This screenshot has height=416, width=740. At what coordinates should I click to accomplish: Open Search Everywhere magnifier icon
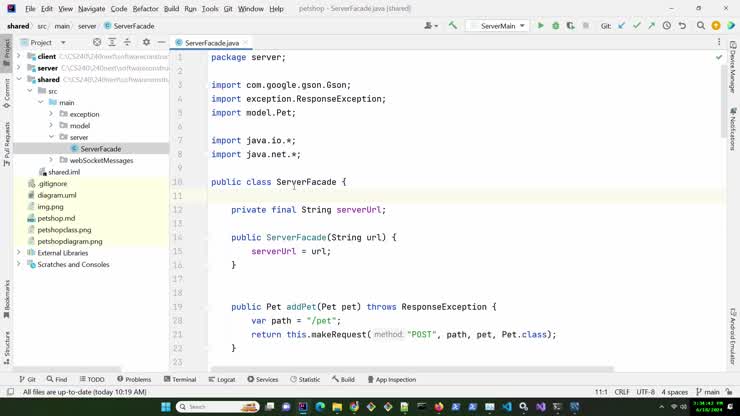701,26
